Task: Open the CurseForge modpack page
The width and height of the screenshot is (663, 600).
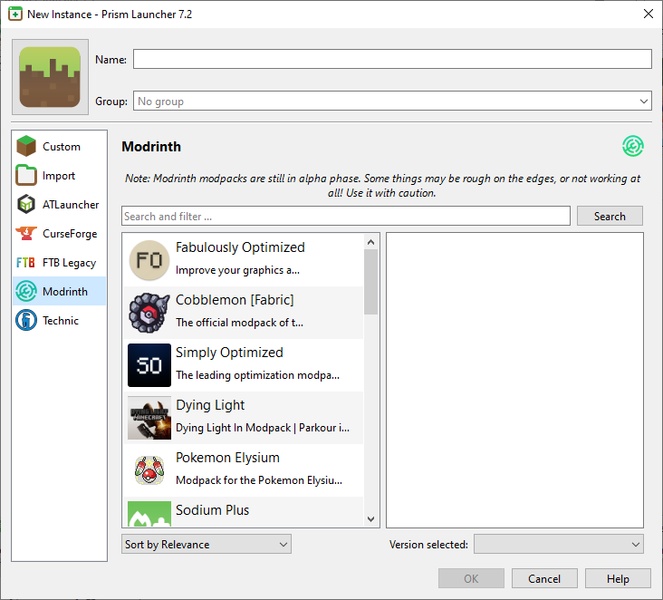Action: [x=60, y=233]
